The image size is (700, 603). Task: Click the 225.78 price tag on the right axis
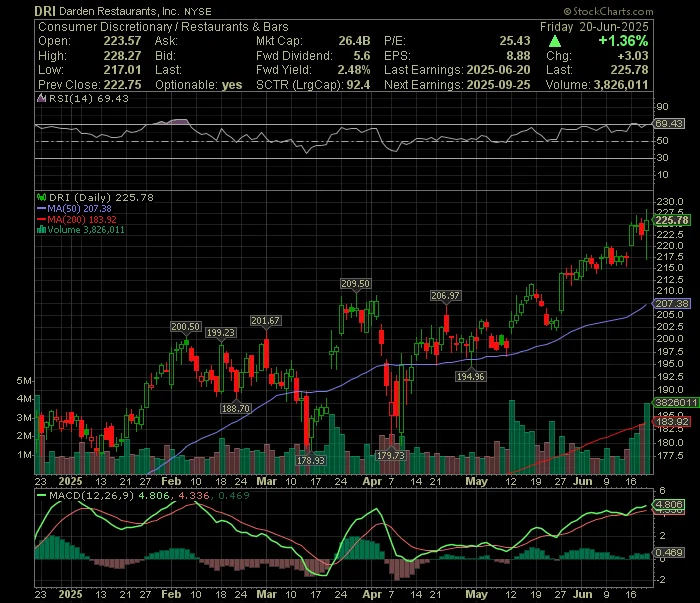click(x=671, y=220)
